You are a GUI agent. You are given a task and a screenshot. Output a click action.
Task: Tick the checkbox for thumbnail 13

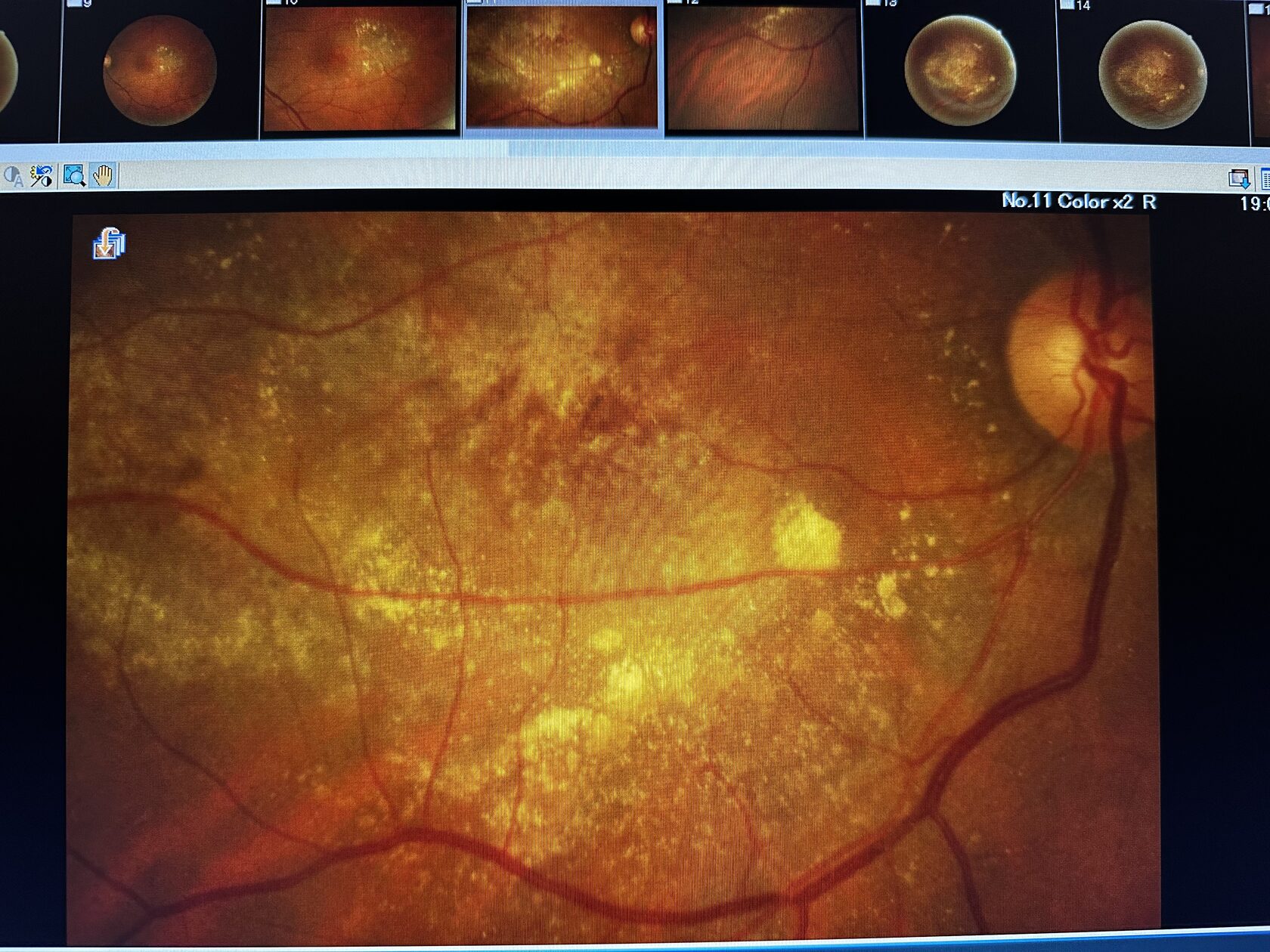pyautogui.click(x=873, y=4)
